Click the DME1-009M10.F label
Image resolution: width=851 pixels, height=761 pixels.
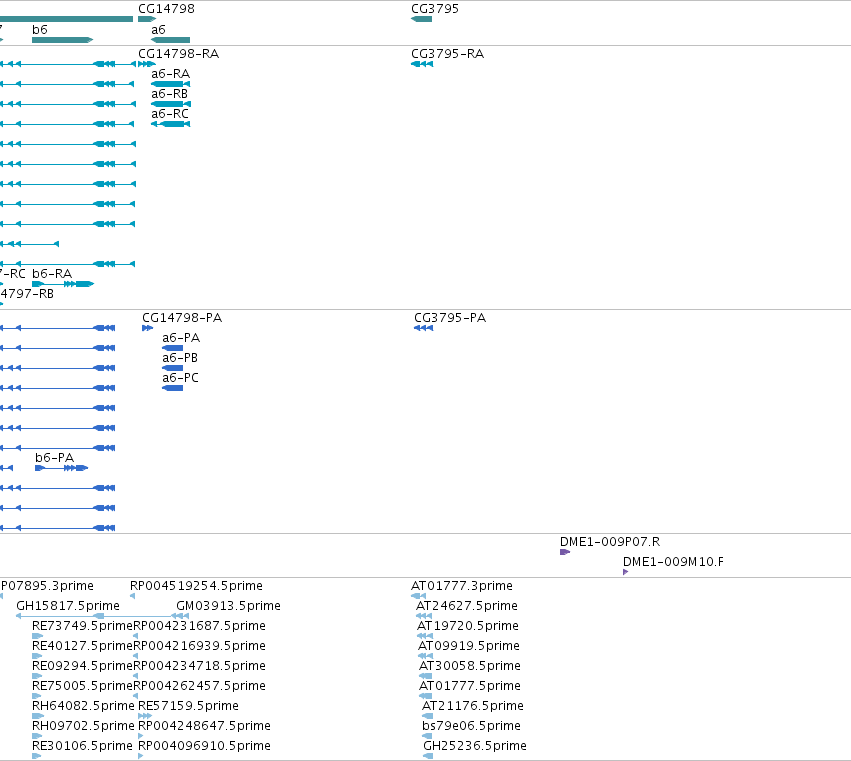[673, 562]
